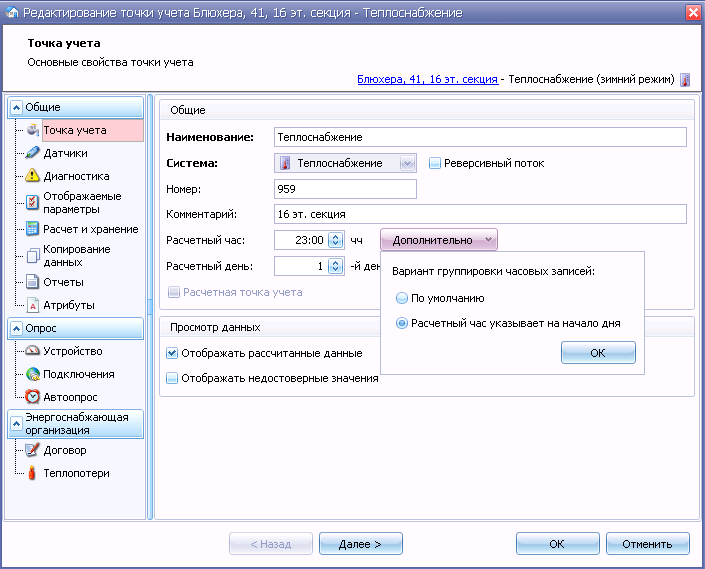
Task: Click the thermometer icon beside зимний режим
Action: [x=685, y=80]
